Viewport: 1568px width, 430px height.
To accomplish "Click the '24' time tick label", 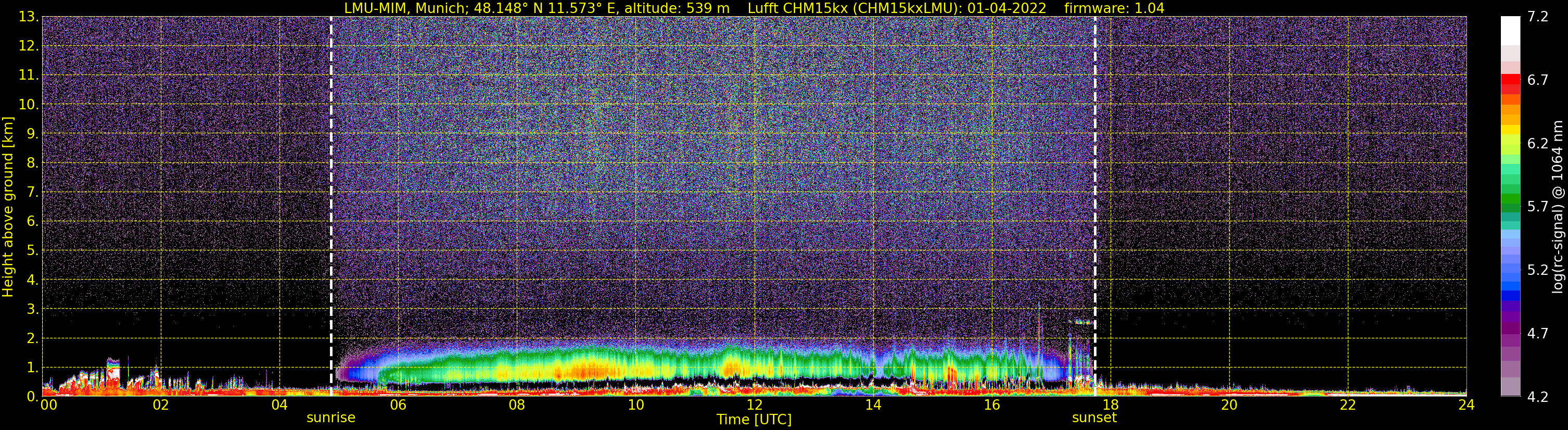I will pos(1467,404).
